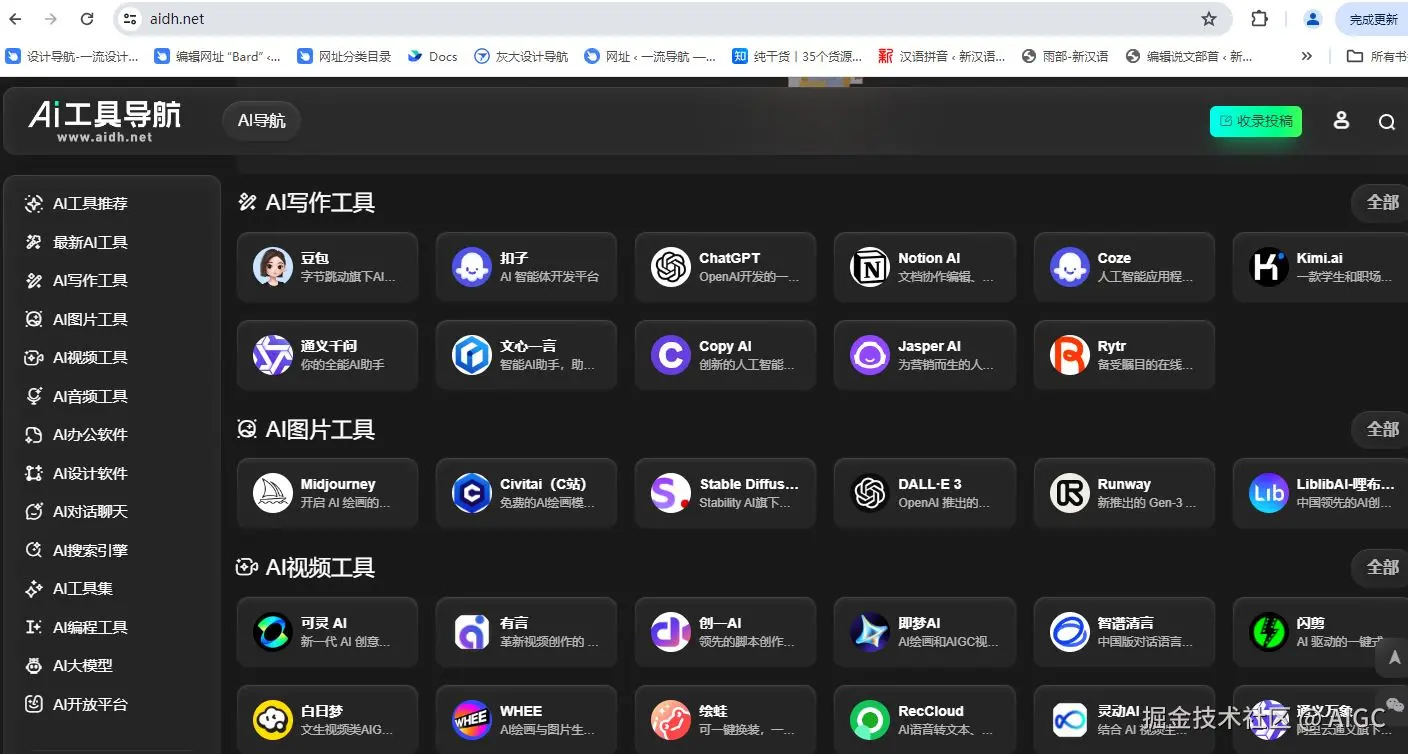Image resolution: width=1408 pixels, height=754 pixels.
Task: Click the 文心一言 logo icon
Action: pos(471,355)
